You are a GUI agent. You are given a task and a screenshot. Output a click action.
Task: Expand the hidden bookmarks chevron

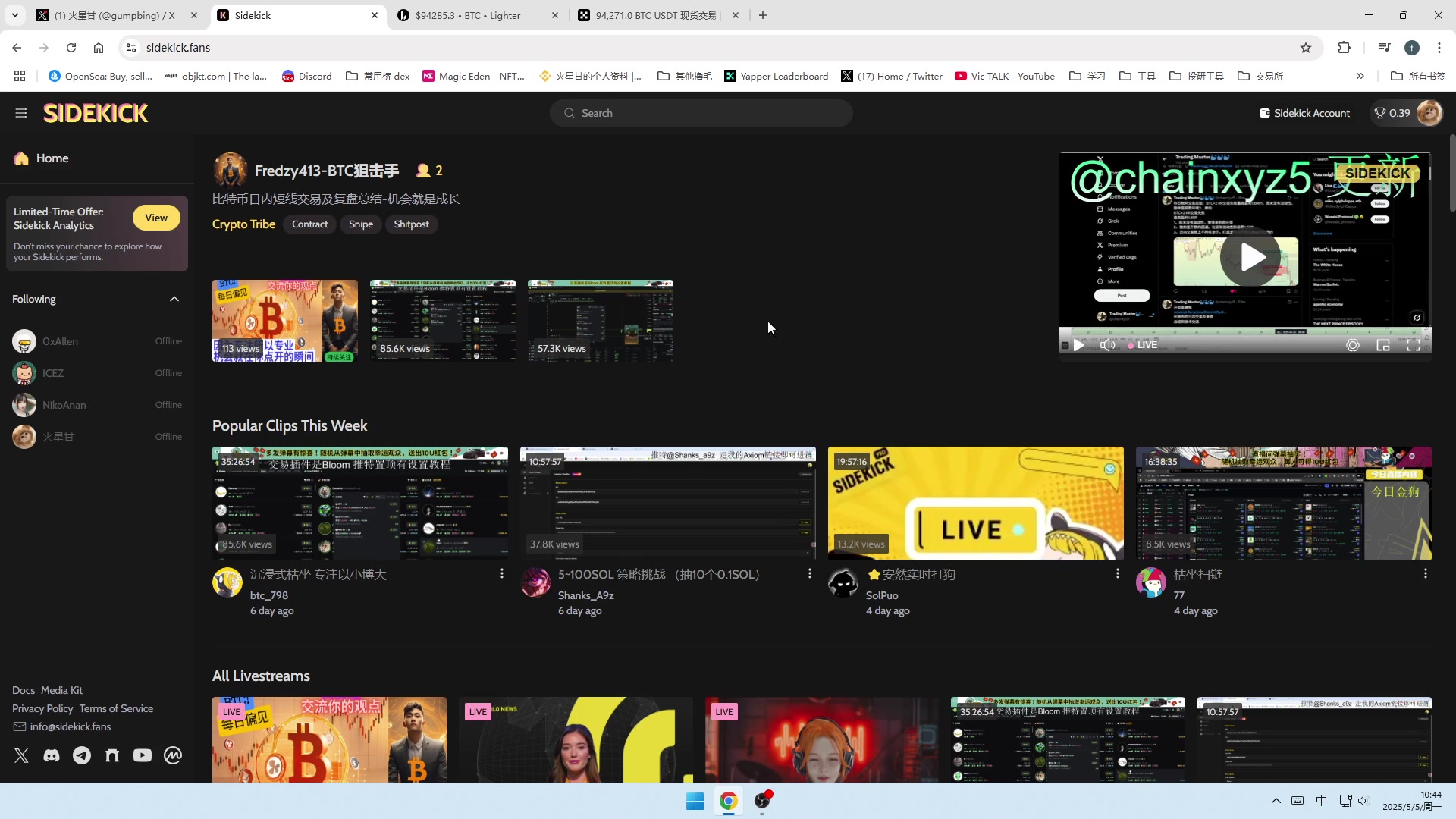pos(1360,76)
